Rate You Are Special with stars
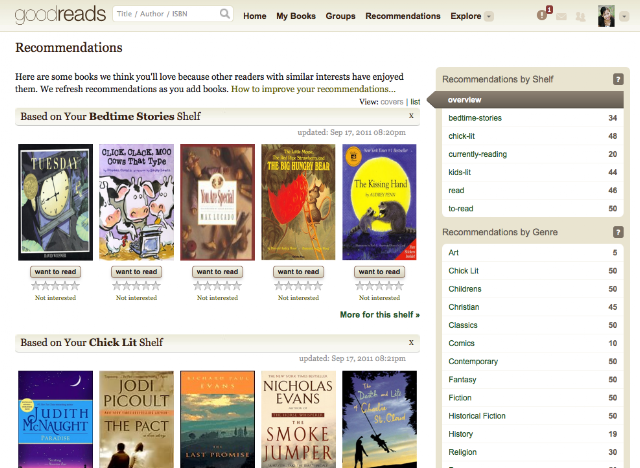The image size is (640, 468). pos(217,286)
